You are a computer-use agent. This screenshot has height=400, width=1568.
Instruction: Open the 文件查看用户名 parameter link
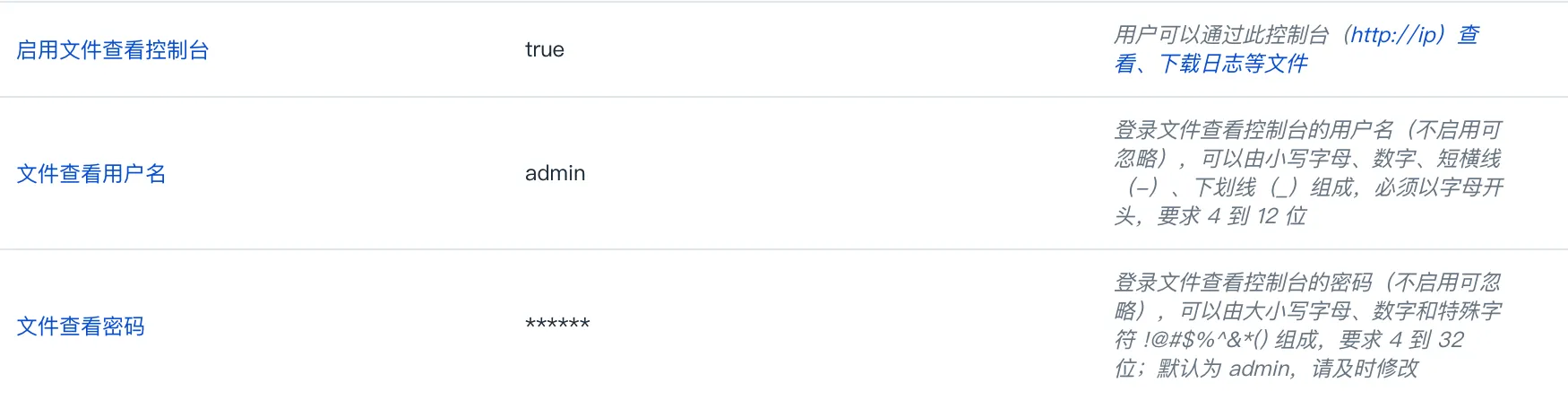[x=91, y=174]
